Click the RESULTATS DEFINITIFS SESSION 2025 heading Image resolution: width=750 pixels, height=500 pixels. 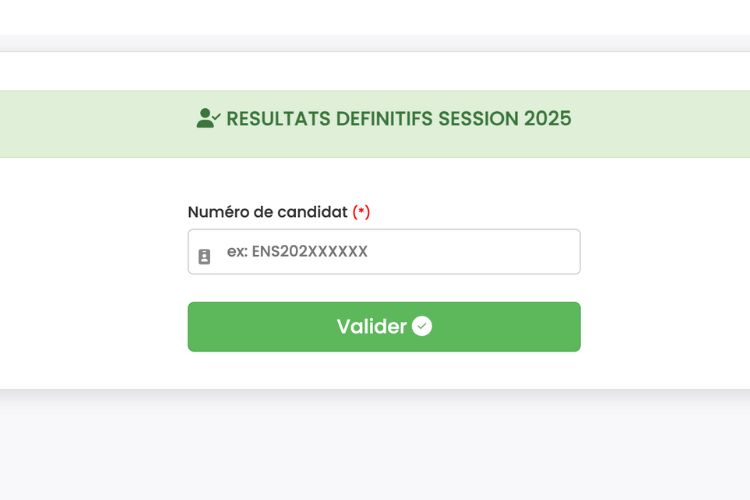398,119
